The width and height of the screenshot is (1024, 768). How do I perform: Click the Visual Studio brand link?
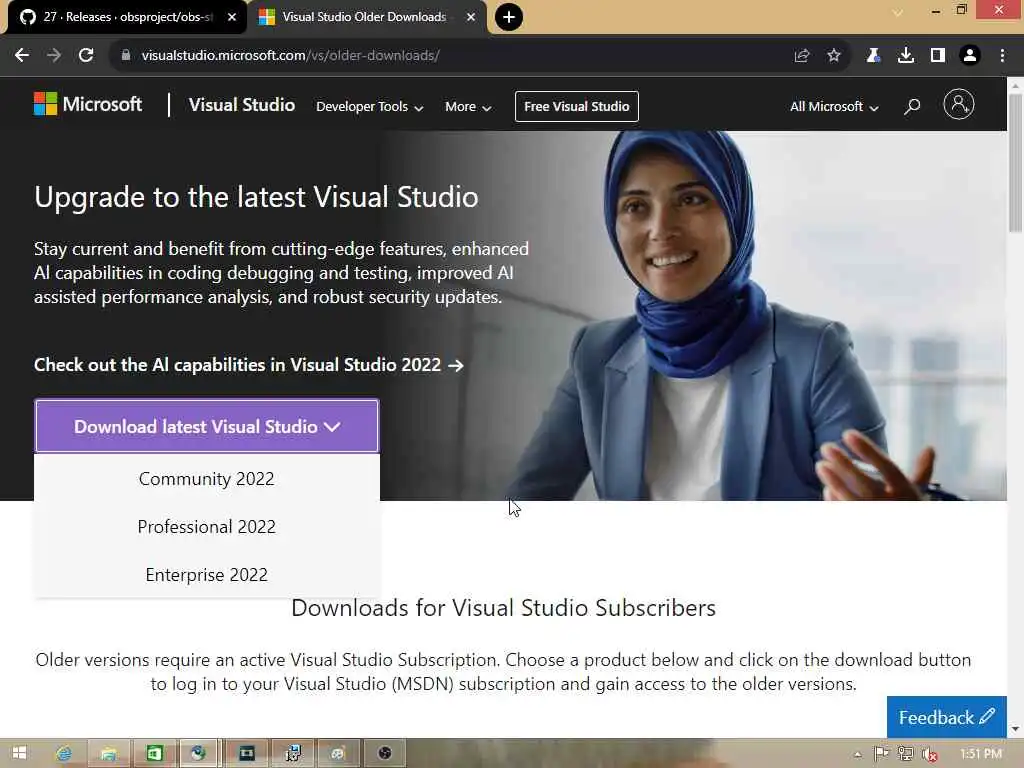pyautogui.click(x=242, y=105)
